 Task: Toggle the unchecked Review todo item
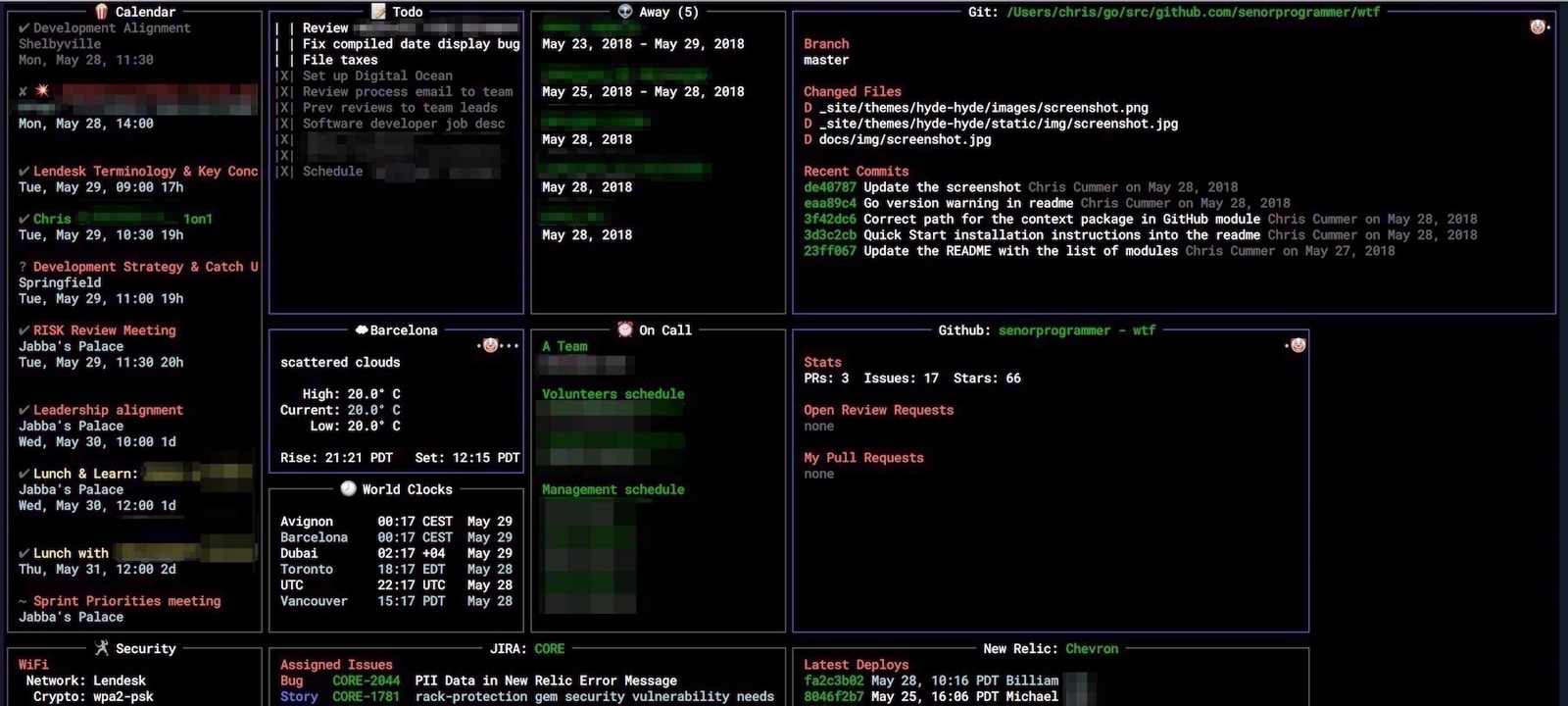point(284,28)
